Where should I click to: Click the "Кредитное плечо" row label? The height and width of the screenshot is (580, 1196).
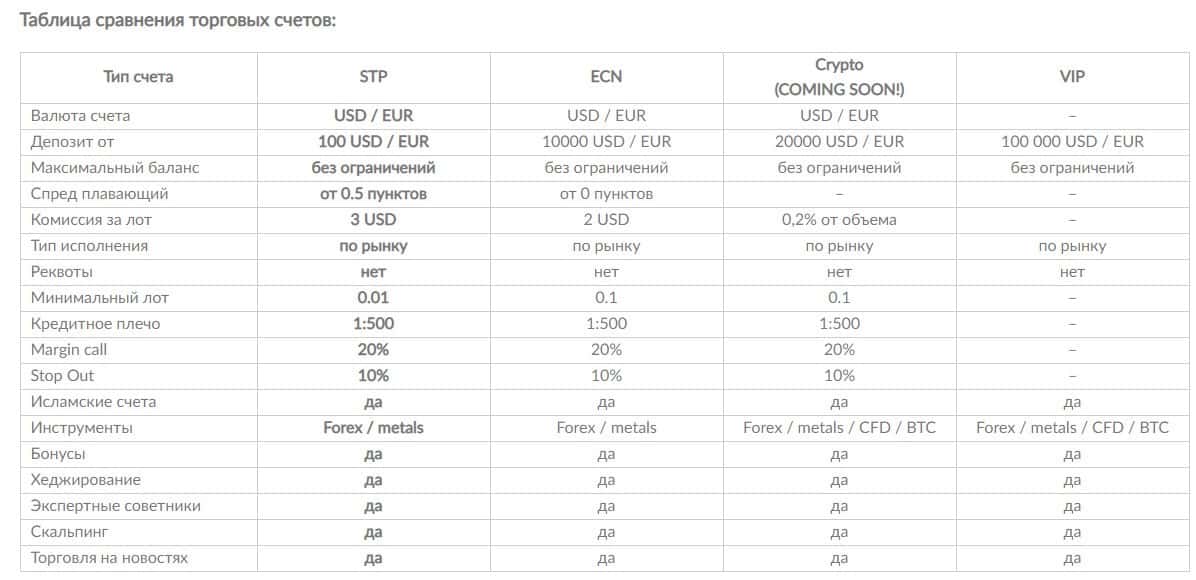95,324
